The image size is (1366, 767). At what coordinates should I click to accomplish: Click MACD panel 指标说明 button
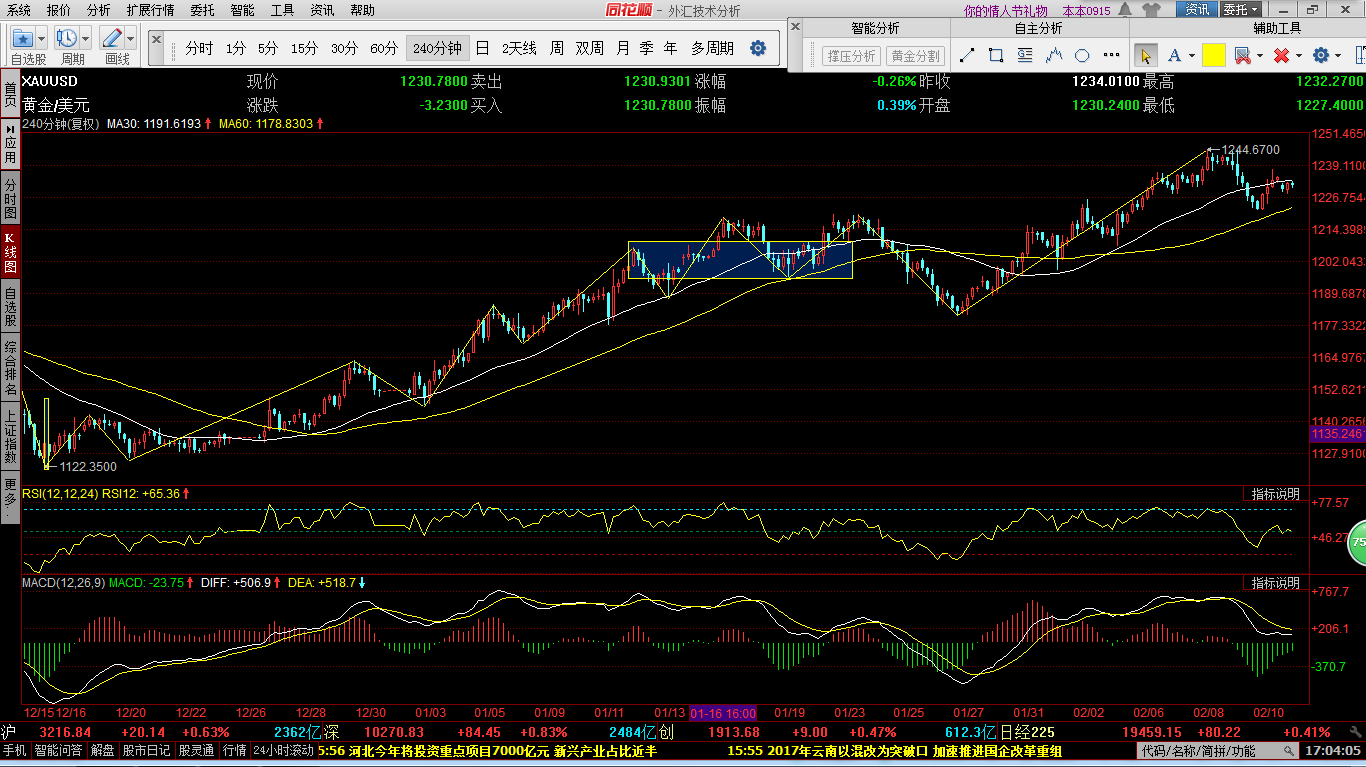pos(1276,582)
